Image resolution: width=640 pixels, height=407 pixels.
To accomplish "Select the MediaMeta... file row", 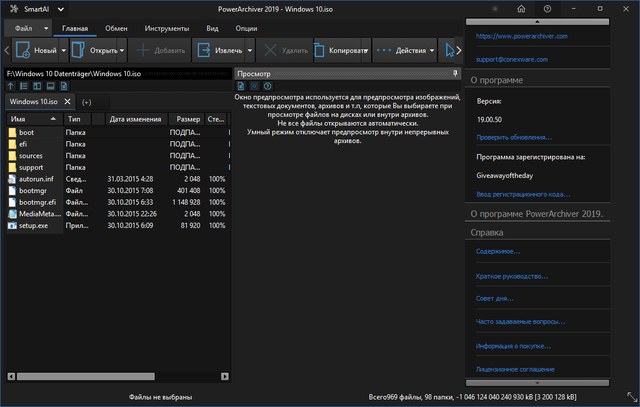I will click(x=118, y=214).
